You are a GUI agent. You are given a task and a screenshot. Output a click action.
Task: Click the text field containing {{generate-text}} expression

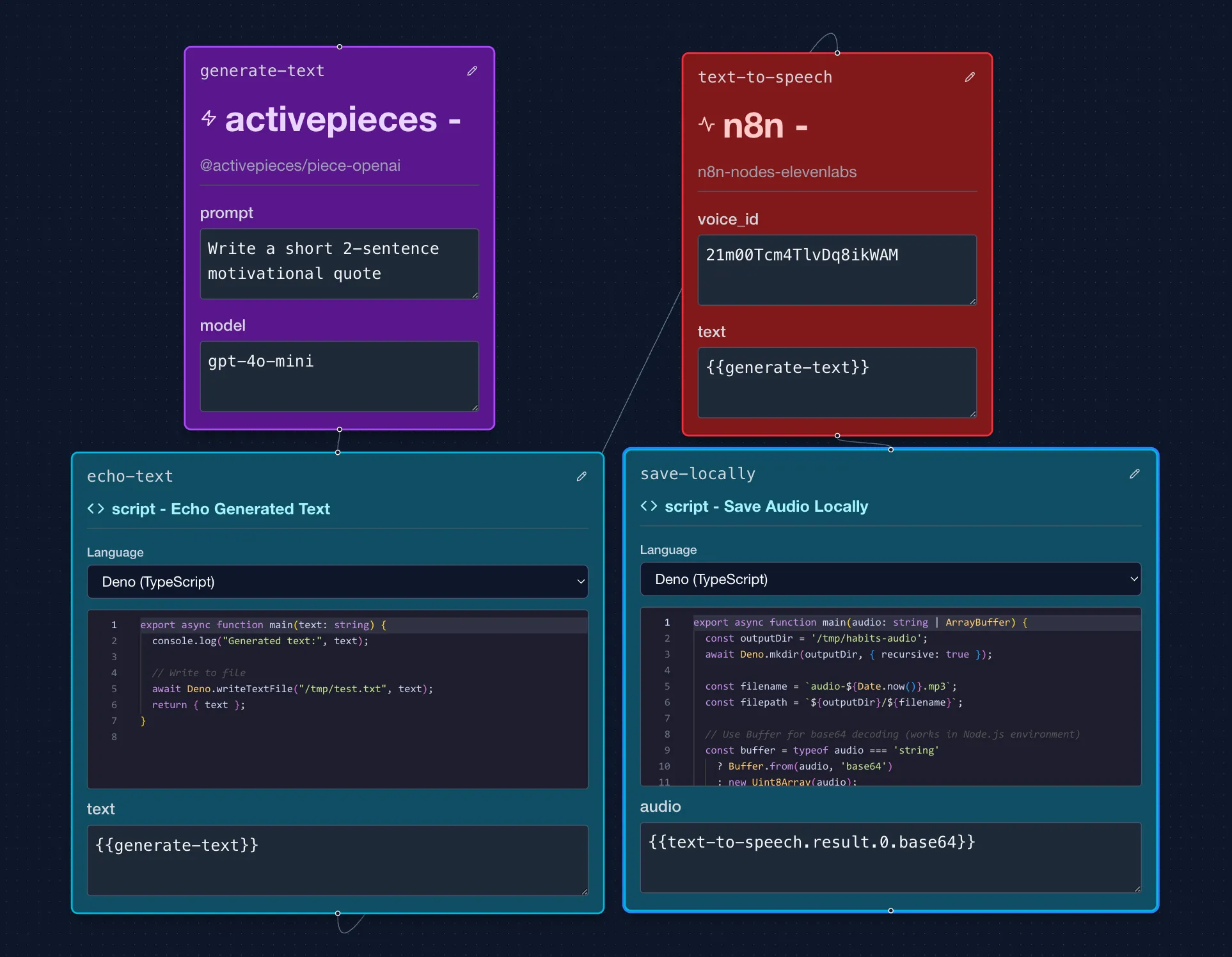tap(836, 383)
